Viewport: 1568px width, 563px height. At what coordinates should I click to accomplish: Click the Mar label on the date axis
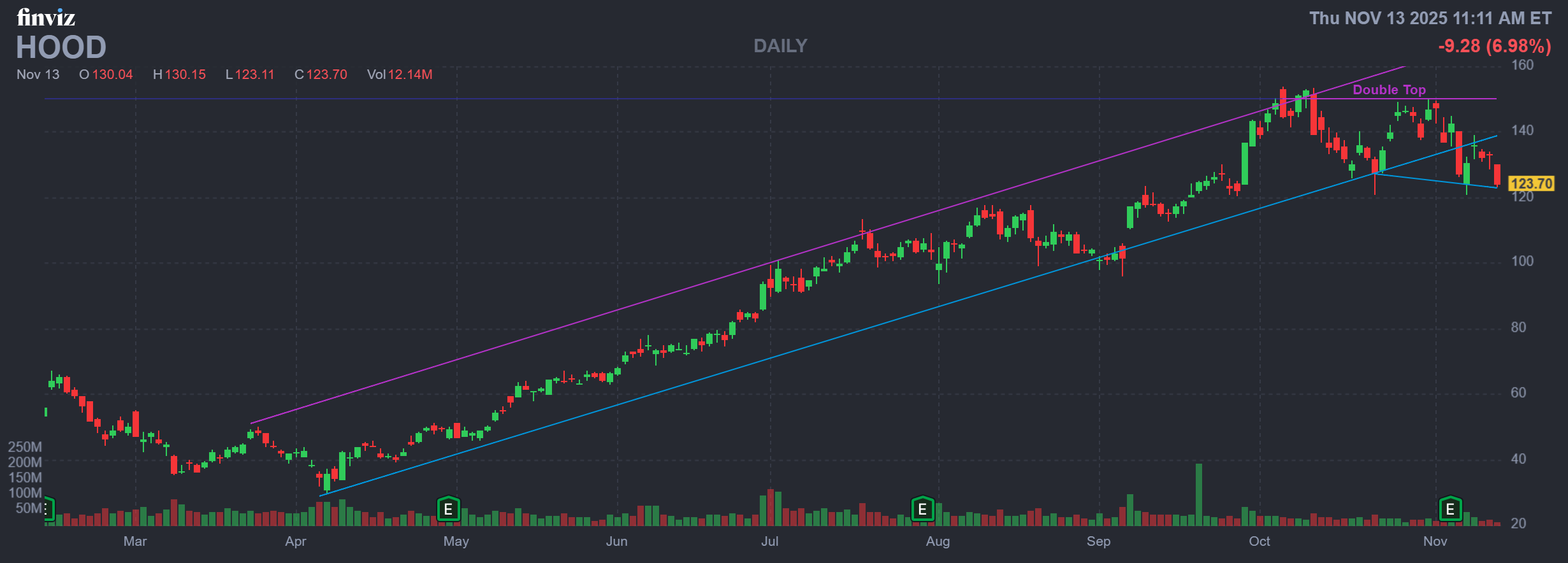(x=135, y=541)
